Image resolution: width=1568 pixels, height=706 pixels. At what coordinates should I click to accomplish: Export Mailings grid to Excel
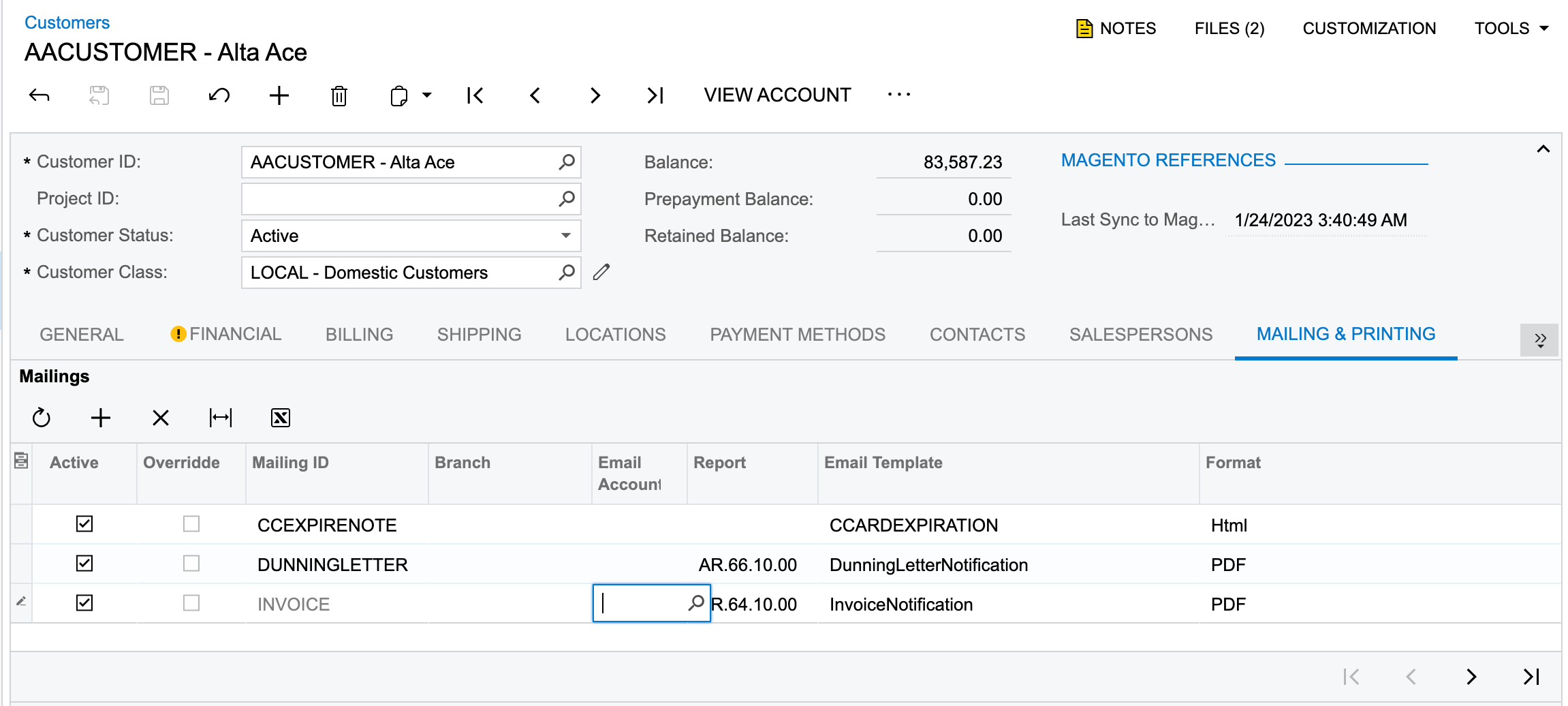281,418
